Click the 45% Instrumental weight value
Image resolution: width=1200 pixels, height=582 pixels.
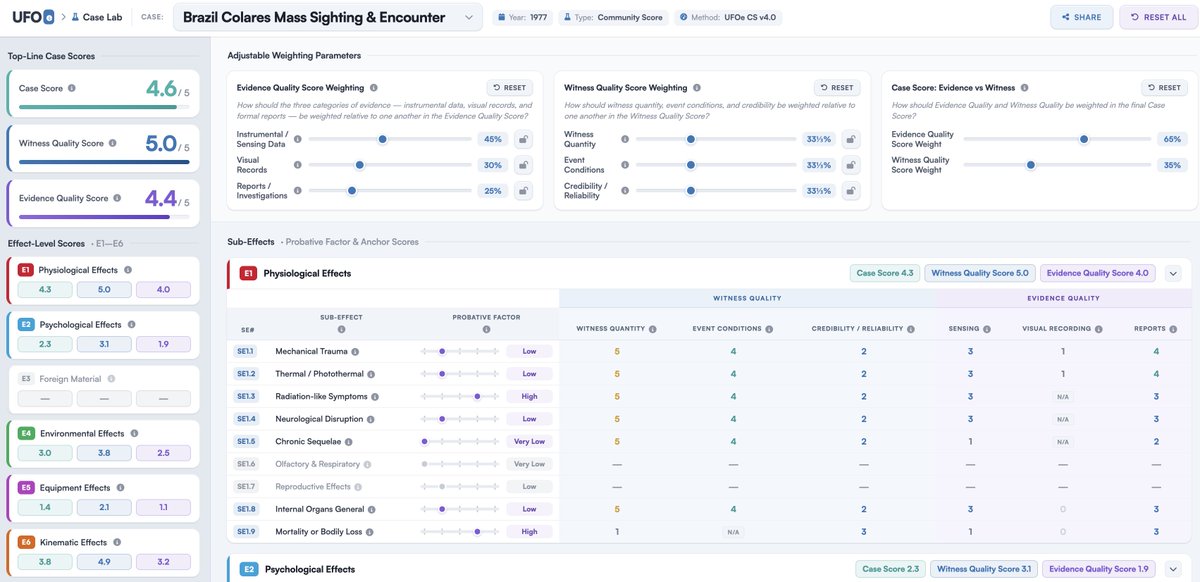[x=492, y=139]
